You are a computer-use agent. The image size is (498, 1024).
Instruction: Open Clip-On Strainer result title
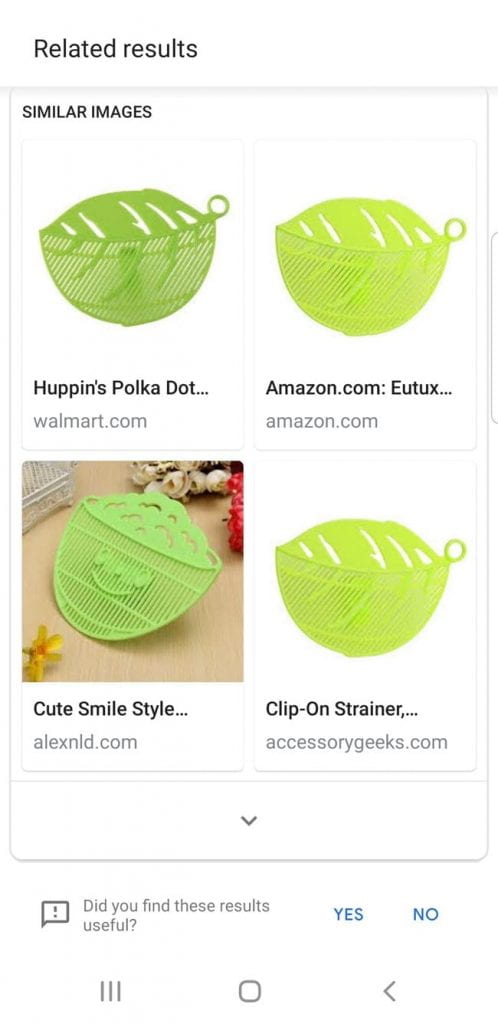point(342,709)
